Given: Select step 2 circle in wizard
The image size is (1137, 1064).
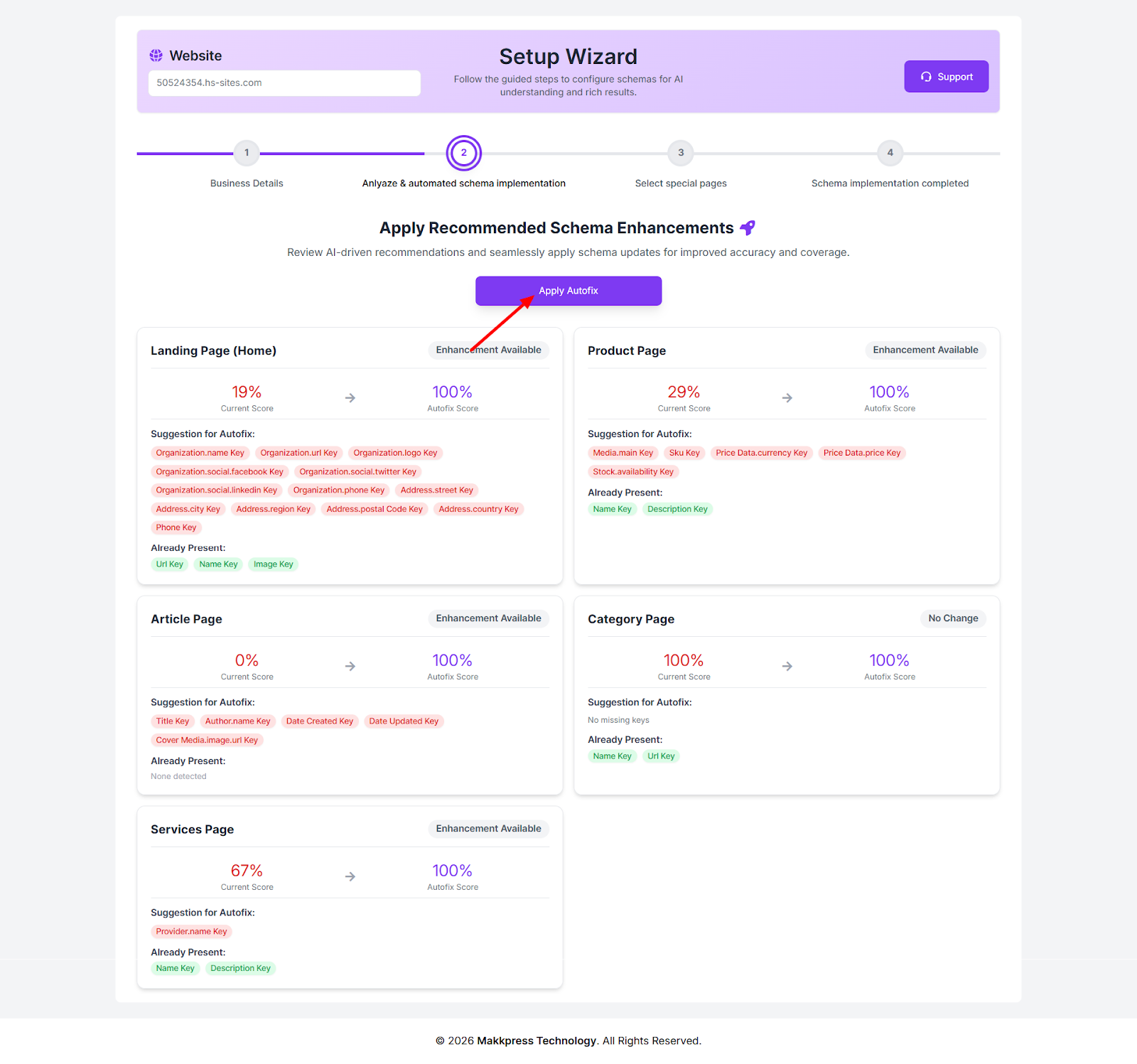Looking at the screenshot, I should coord(463,153).
